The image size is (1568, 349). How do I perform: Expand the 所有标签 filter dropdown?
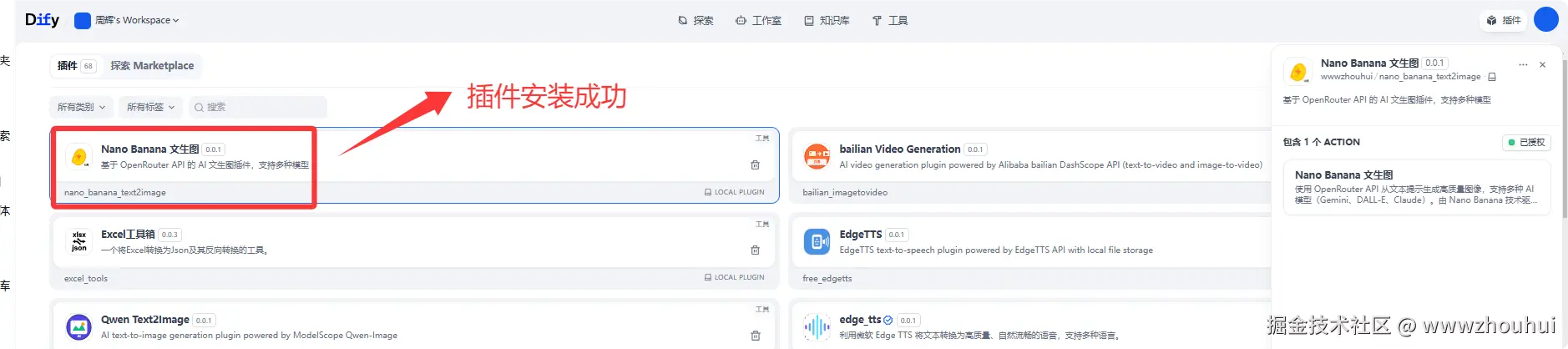(x=150, y=107)
